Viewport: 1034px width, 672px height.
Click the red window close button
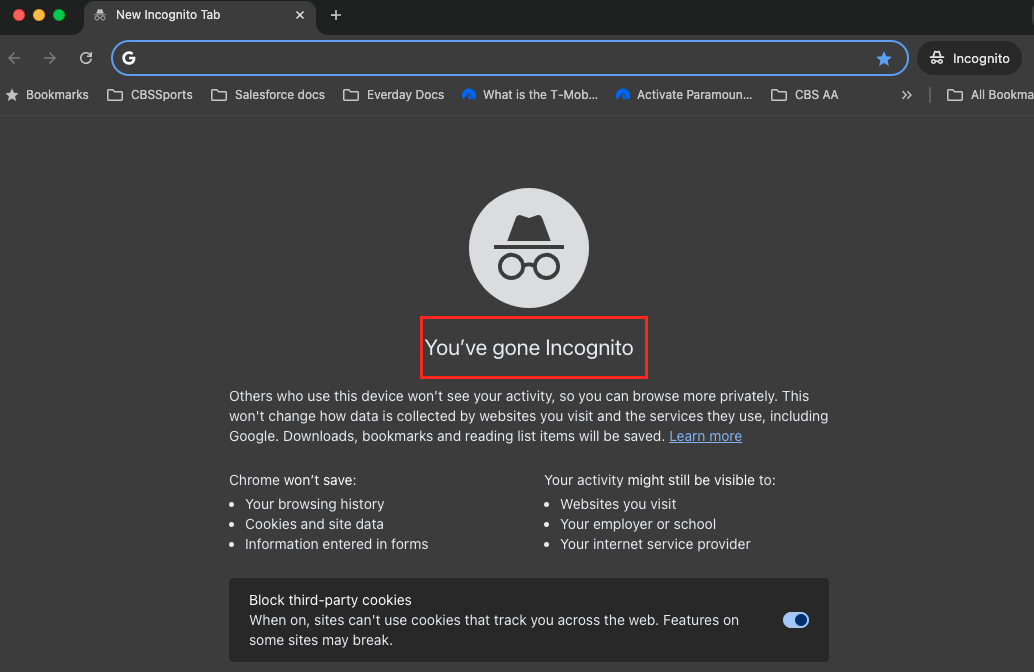pos(19,15)
